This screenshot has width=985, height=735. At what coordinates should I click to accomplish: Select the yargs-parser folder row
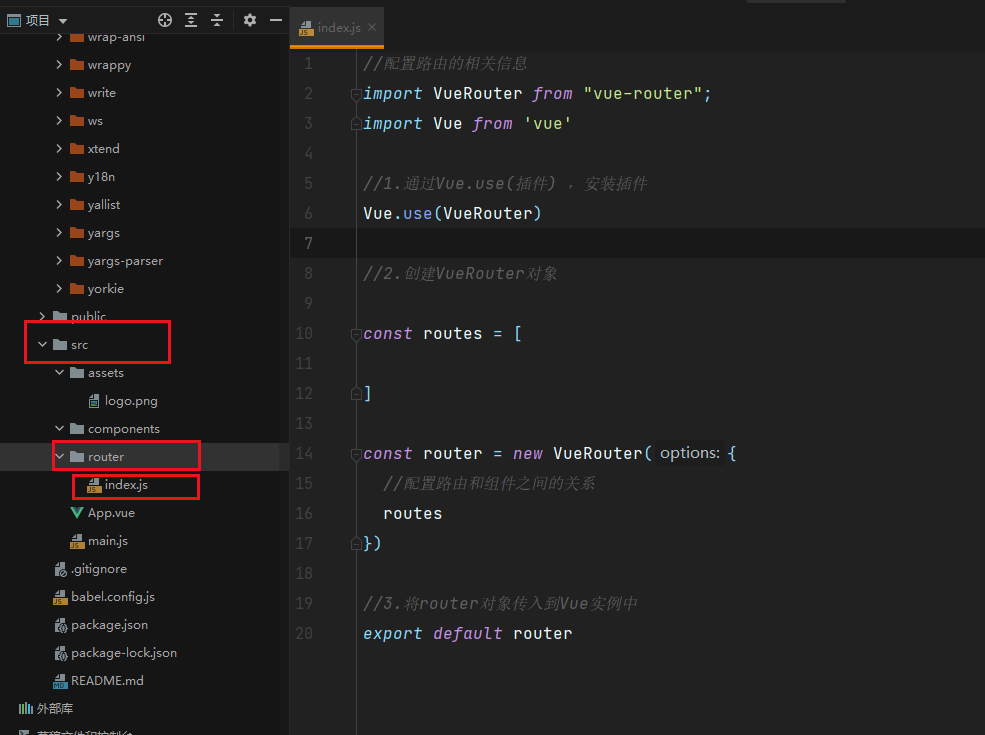[x=144, y=261]
